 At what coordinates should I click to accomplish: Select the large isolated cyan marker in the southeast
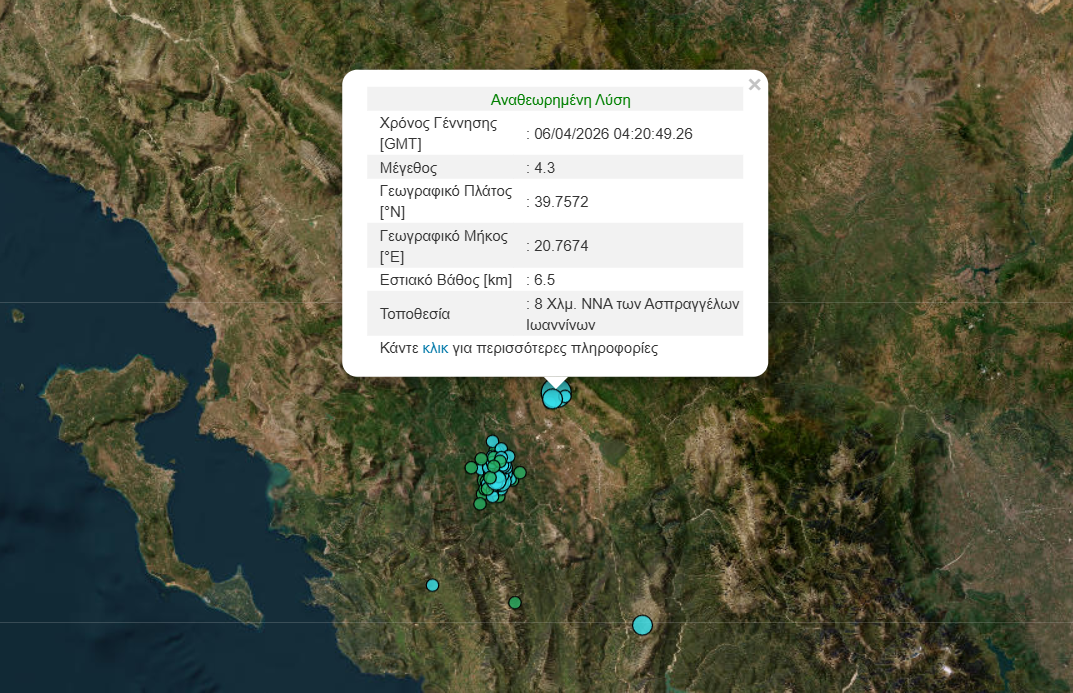642,625
